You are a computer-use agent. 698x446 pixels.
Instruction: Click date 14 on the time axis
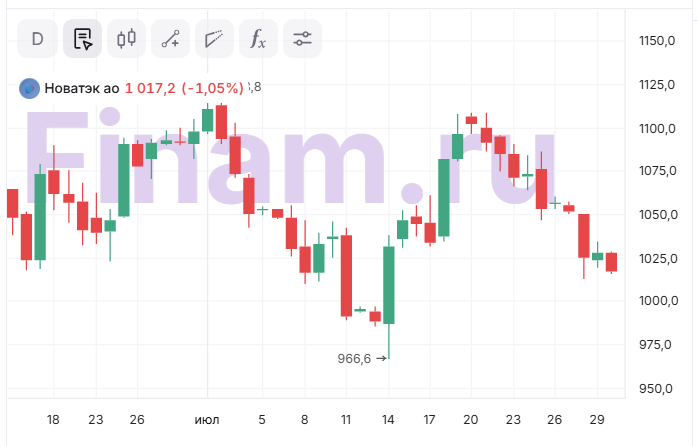point(387,419)
